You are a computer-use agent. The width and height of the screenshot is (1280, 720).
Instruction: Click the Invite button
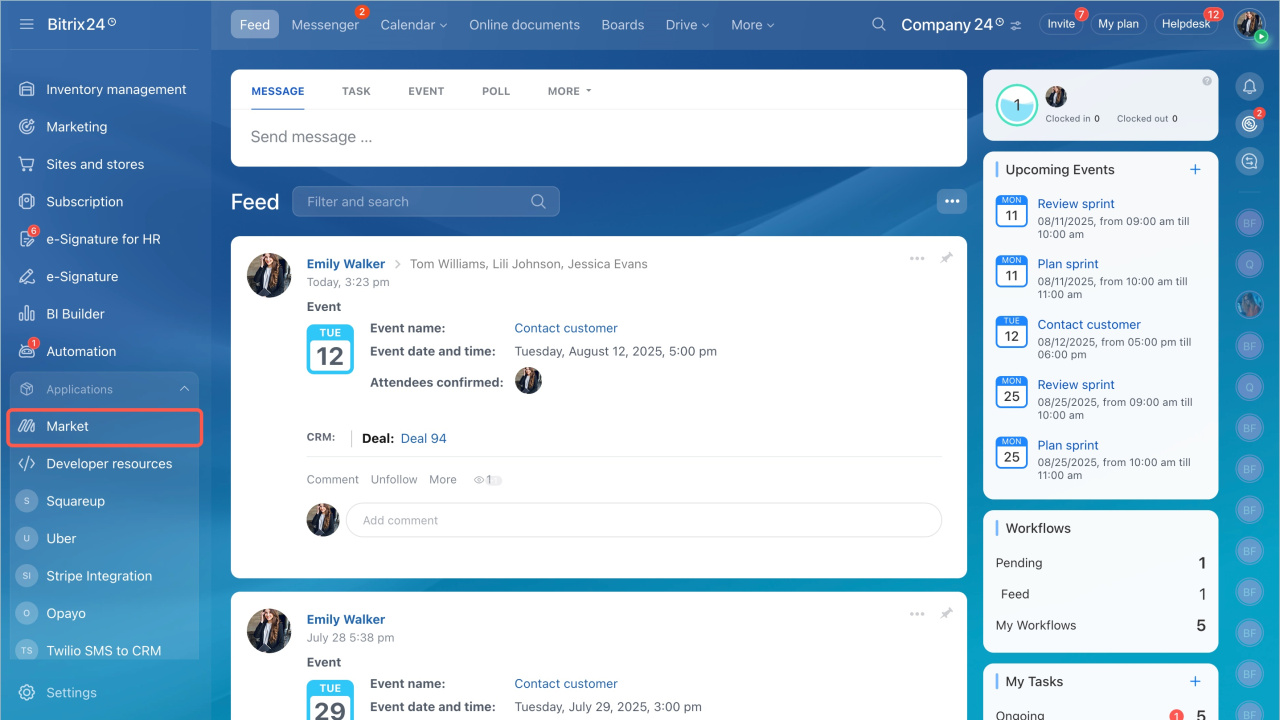point(1061,24)
